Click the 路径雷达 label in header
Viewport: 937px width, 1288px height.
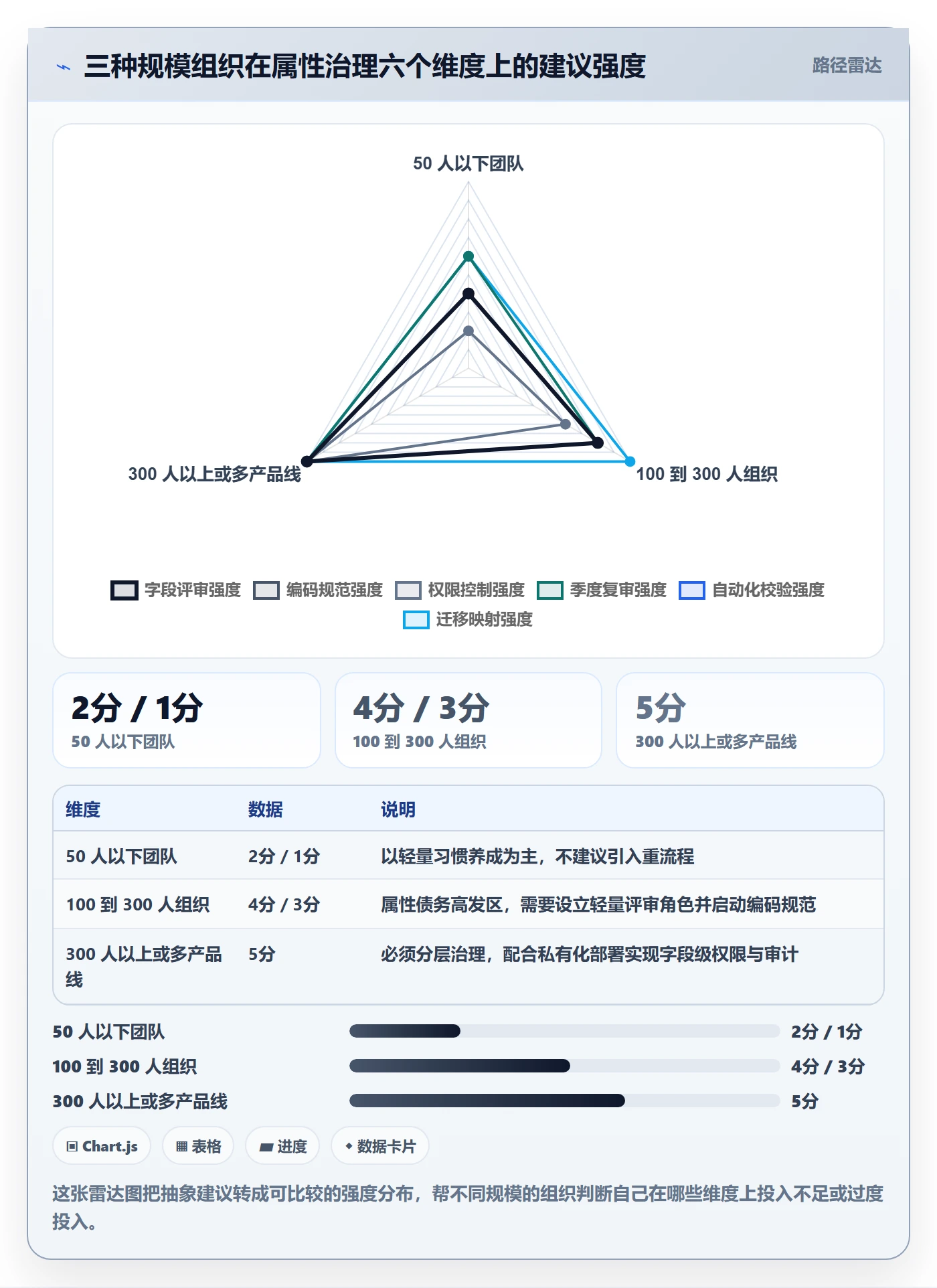847,65
